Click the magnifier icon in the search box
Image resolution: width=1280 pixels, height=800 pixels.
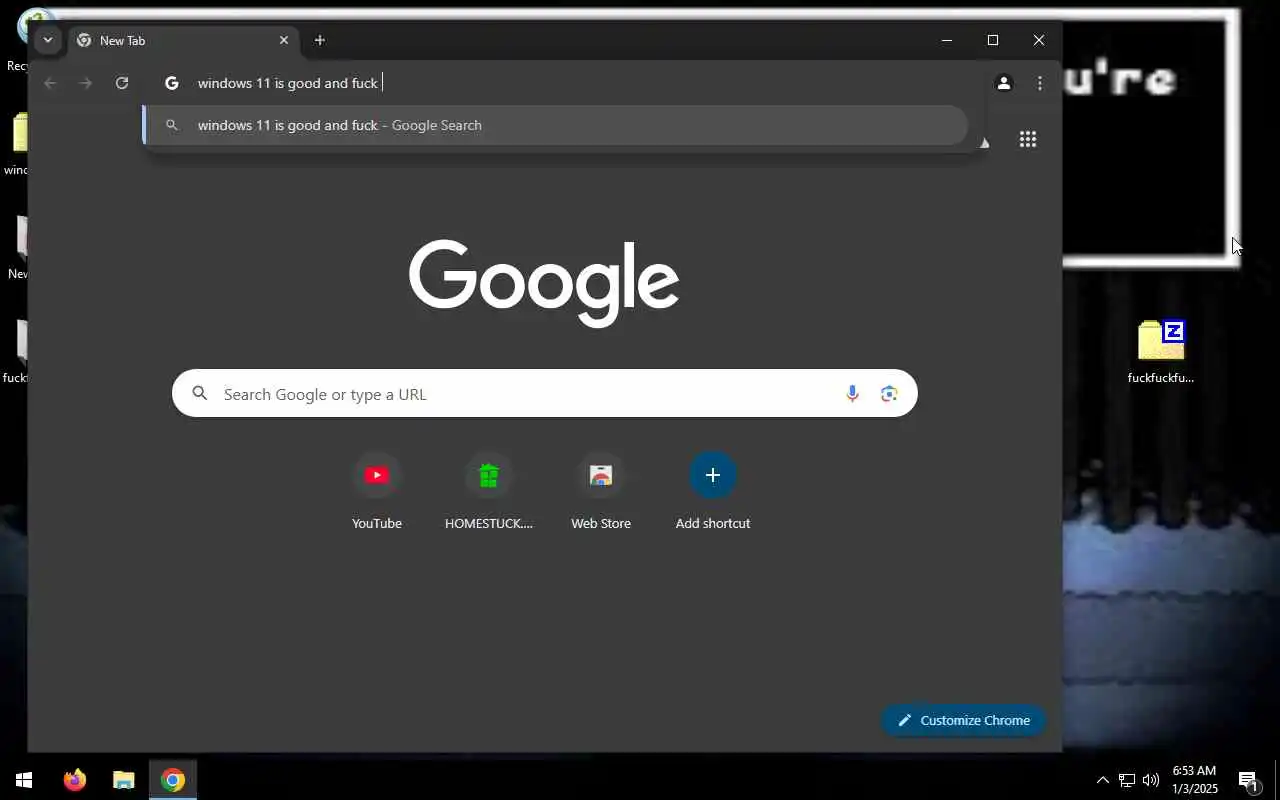[200, 394]
